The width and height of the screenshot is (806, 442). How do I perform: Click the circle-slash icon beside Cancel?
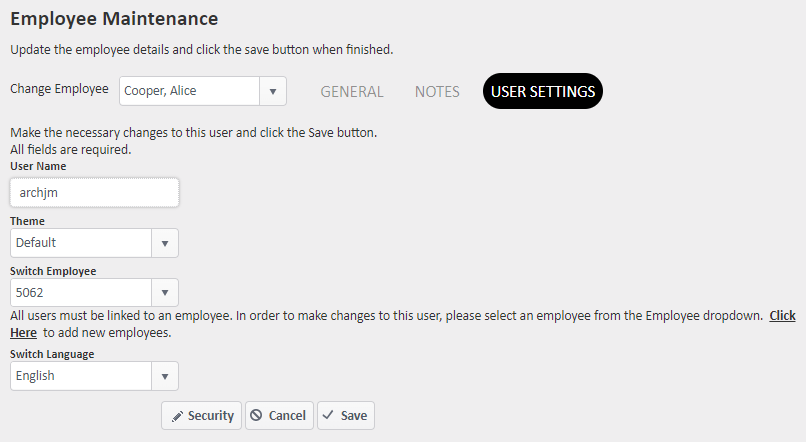257,416
